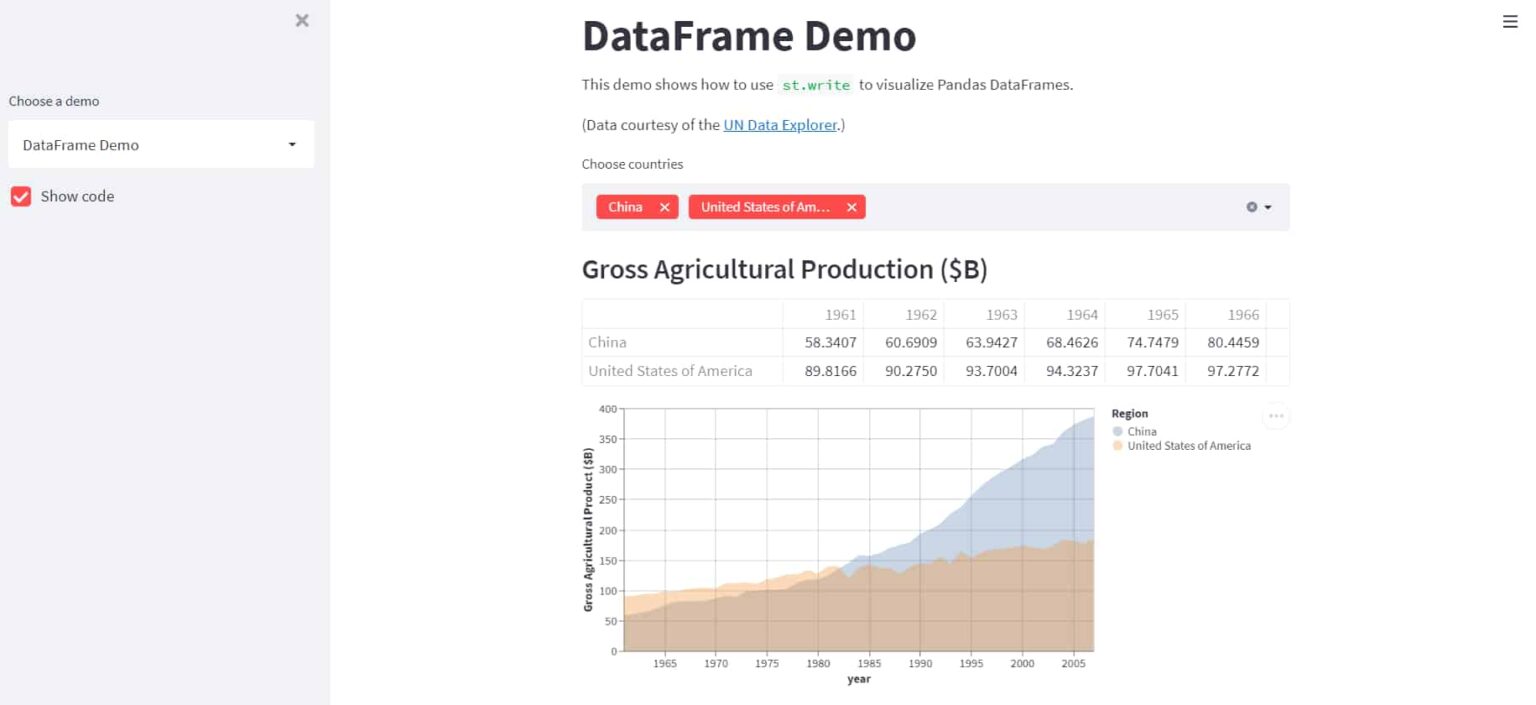Open the Choose a demo dropdown
This screenshot has width=1536, height=705.
(x=160, y=145)
